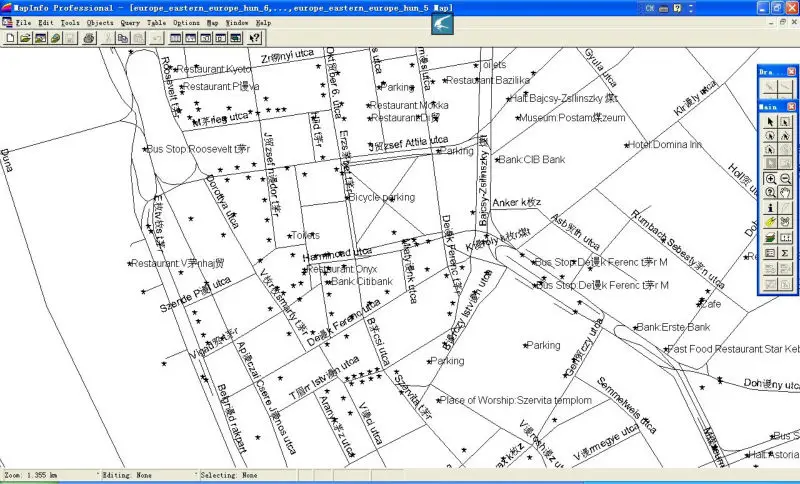The height and width of the screenshot is (484, 800).
Task: Activate the Info tool
Action: pyautogui.click(x=770, y=208)
